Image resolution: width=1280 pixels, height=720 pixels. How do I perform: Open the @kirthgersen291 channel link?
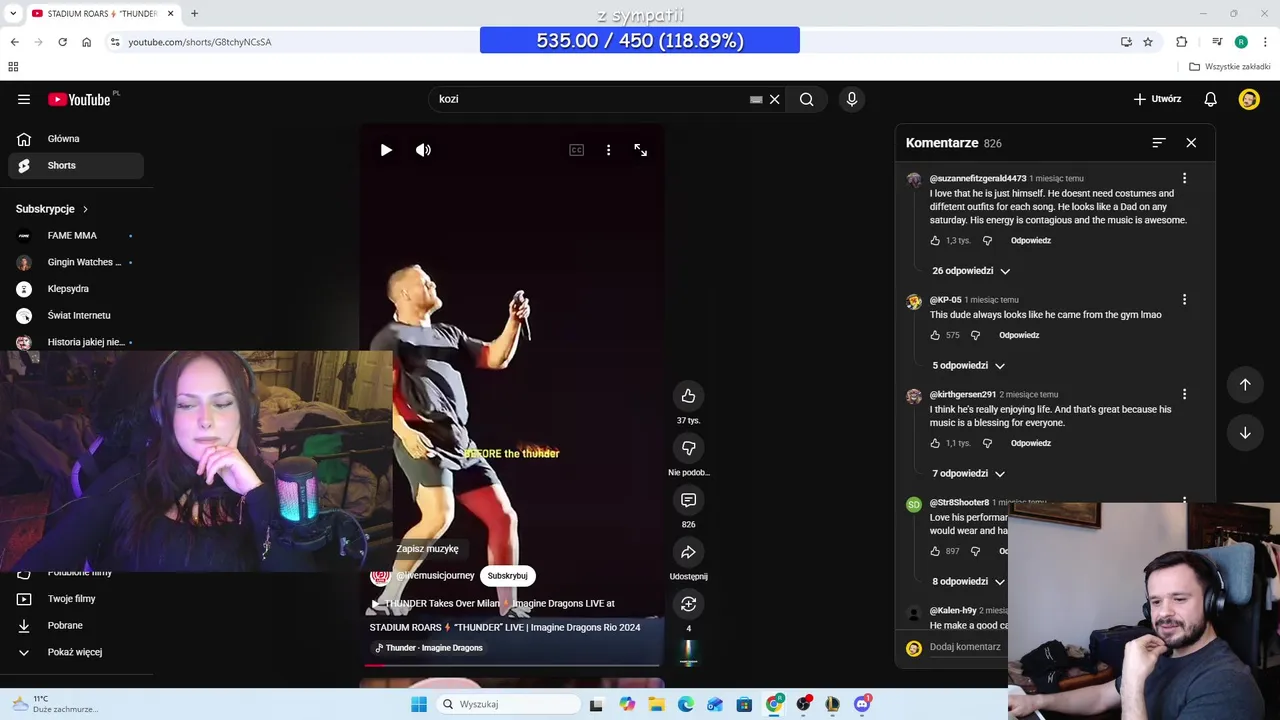(x=962, y=395)
